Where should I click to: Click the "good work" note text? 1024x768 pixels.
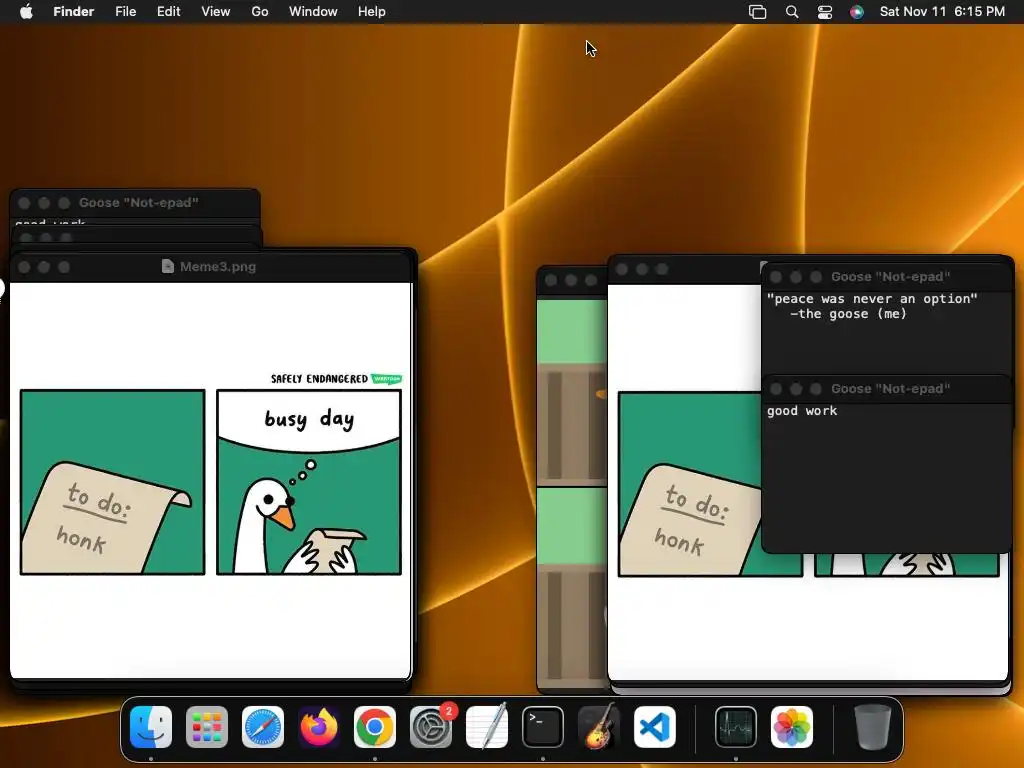(802, 411)
